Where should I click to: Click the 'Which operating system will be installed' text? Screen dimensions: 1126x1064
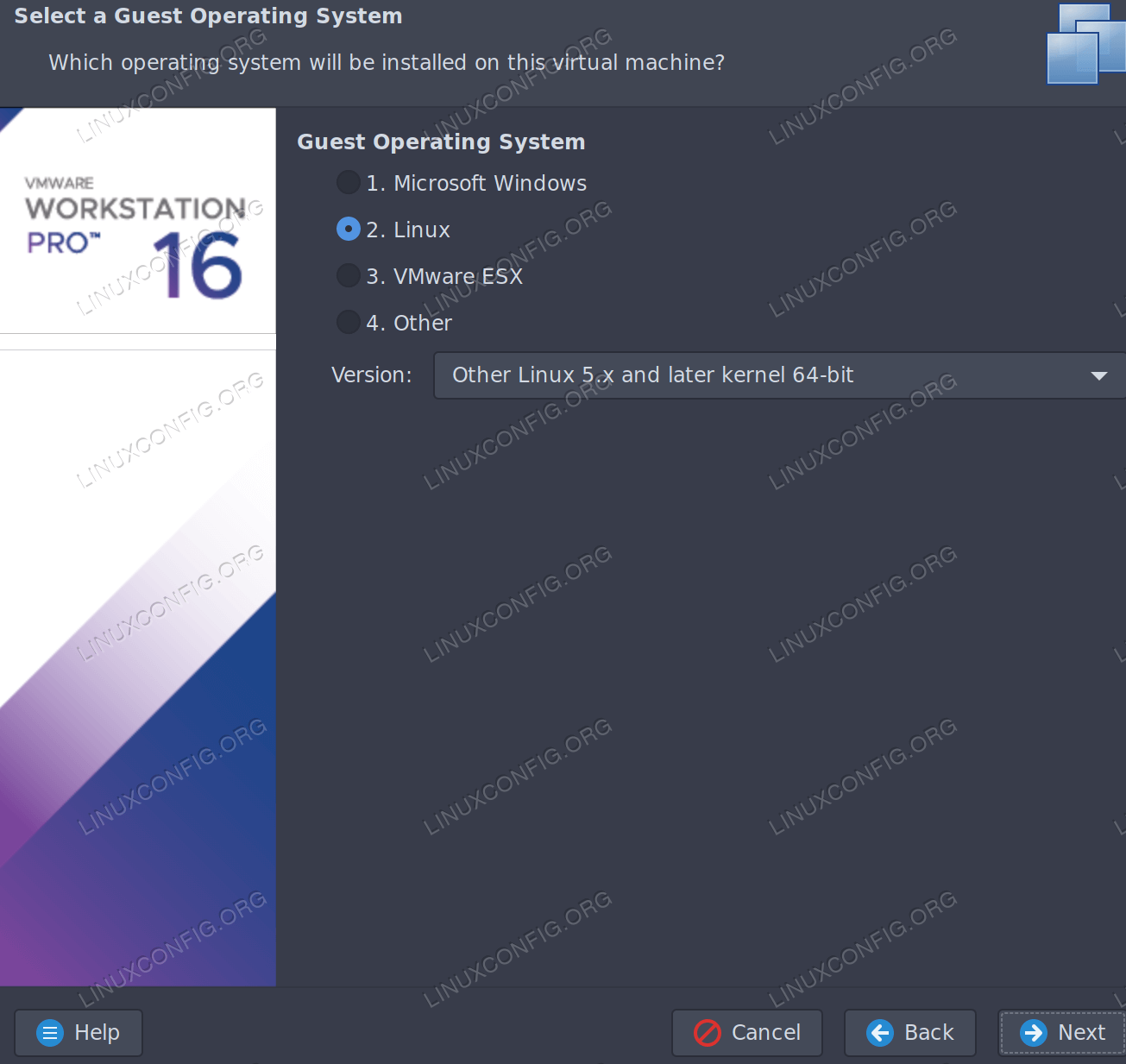[387, 63]
